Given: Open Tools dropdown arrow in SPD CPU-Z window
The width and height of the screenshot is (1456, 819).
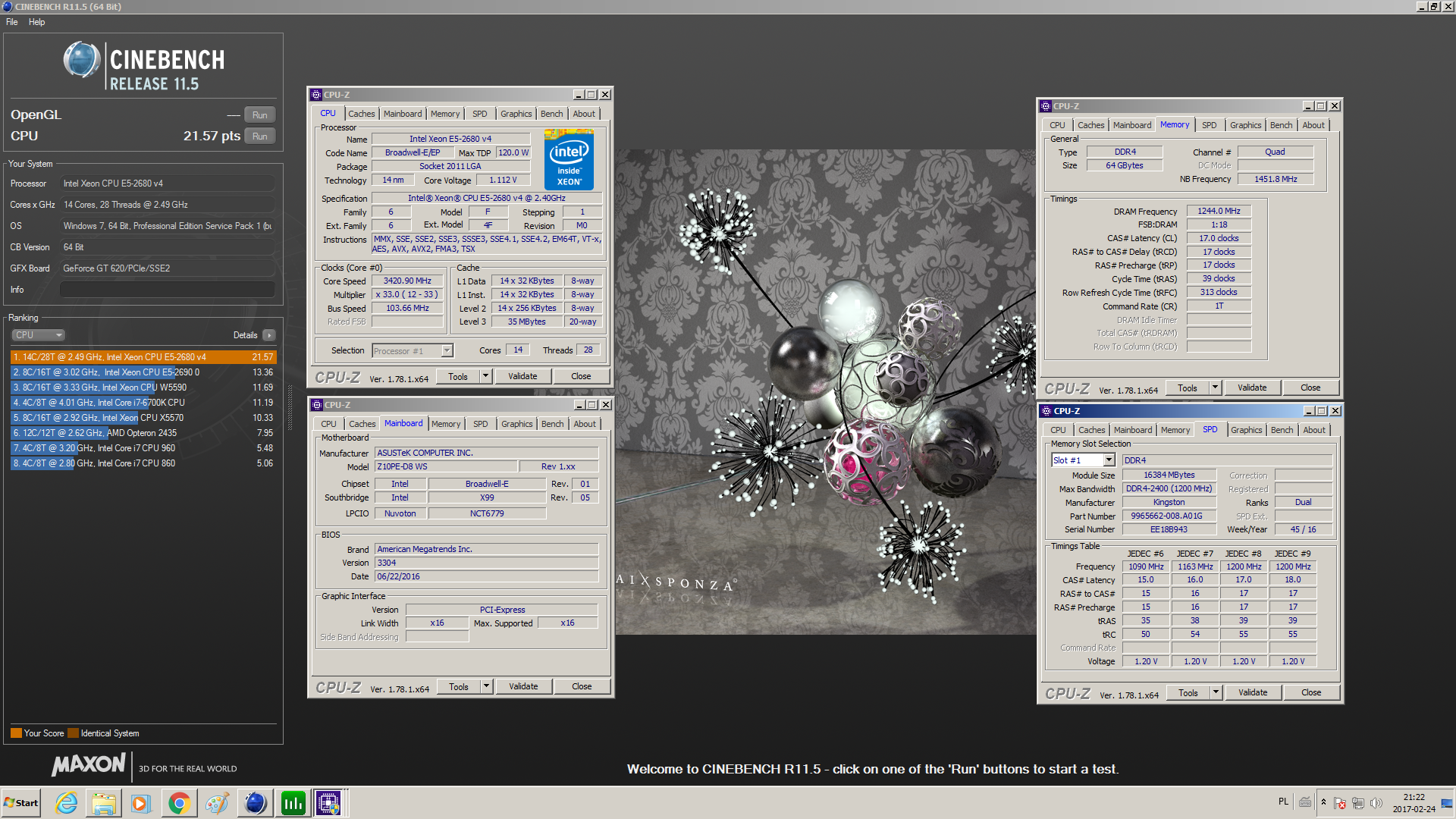Looking at the screenshot, I should pyautogui.click(x=1216, y=693).
